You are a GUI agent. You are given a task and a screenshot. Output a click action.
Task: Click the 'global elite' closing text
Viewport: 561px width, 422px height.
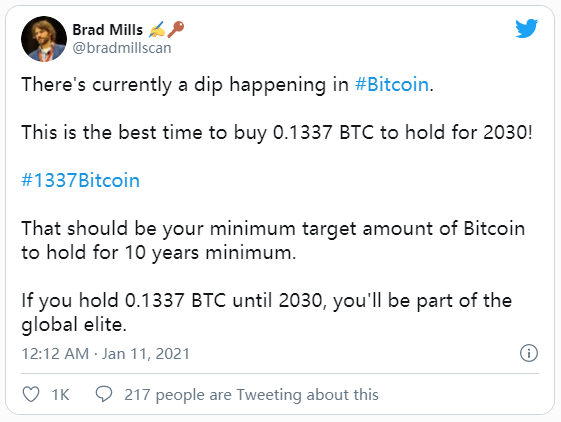coord(74,325)
